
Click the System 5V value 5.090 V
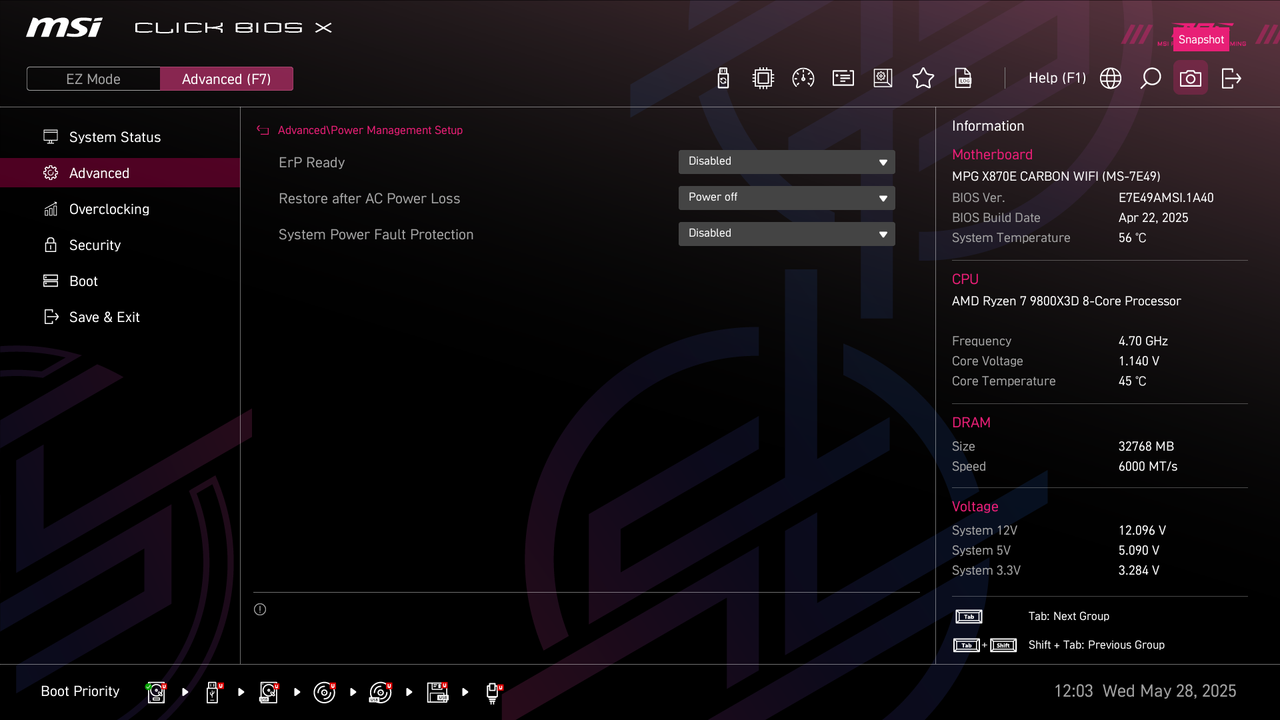pos(1139,551)
